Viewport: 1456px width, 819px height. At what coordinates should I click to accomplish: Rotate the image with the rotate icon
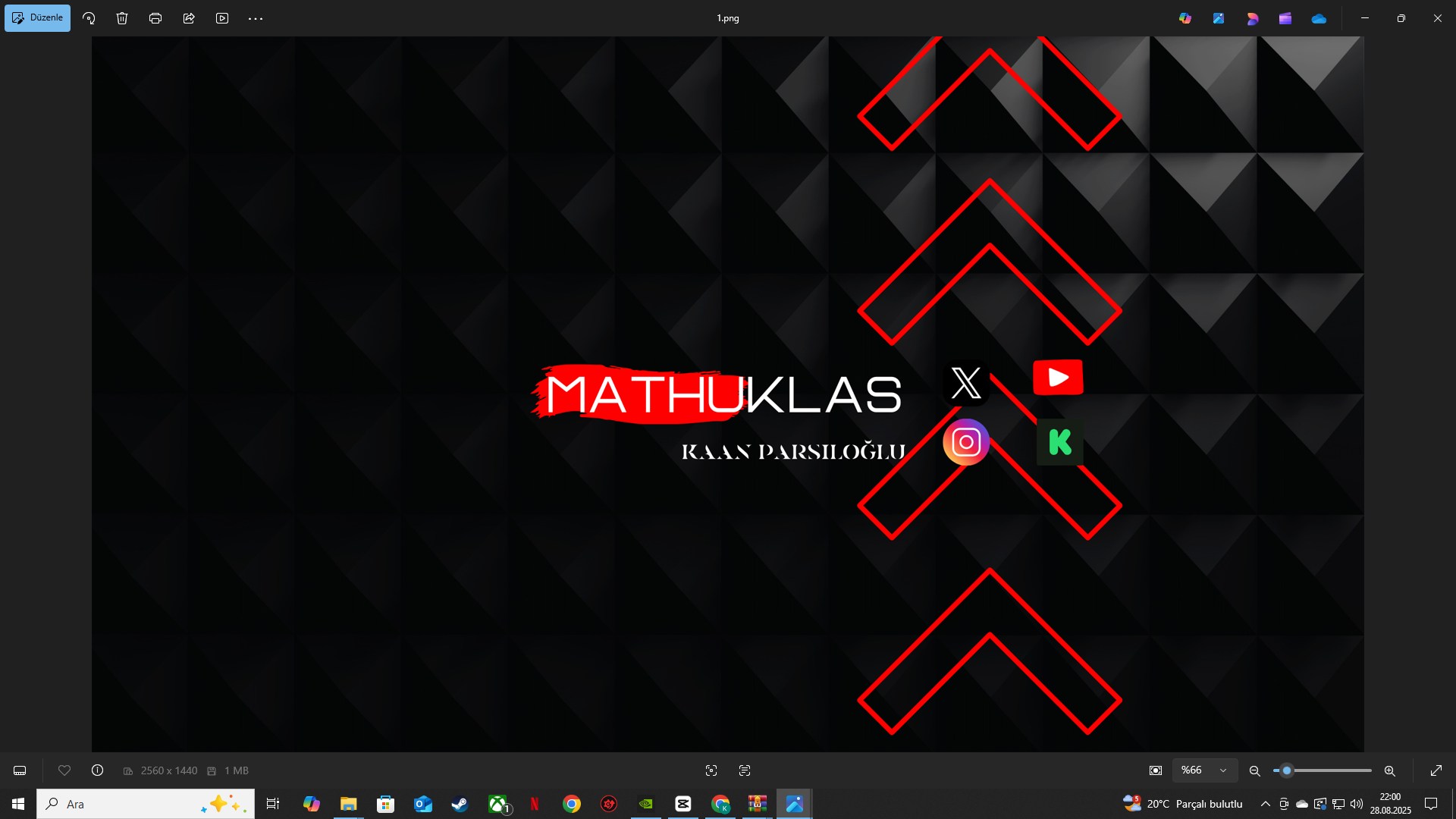tap(89, 18)
